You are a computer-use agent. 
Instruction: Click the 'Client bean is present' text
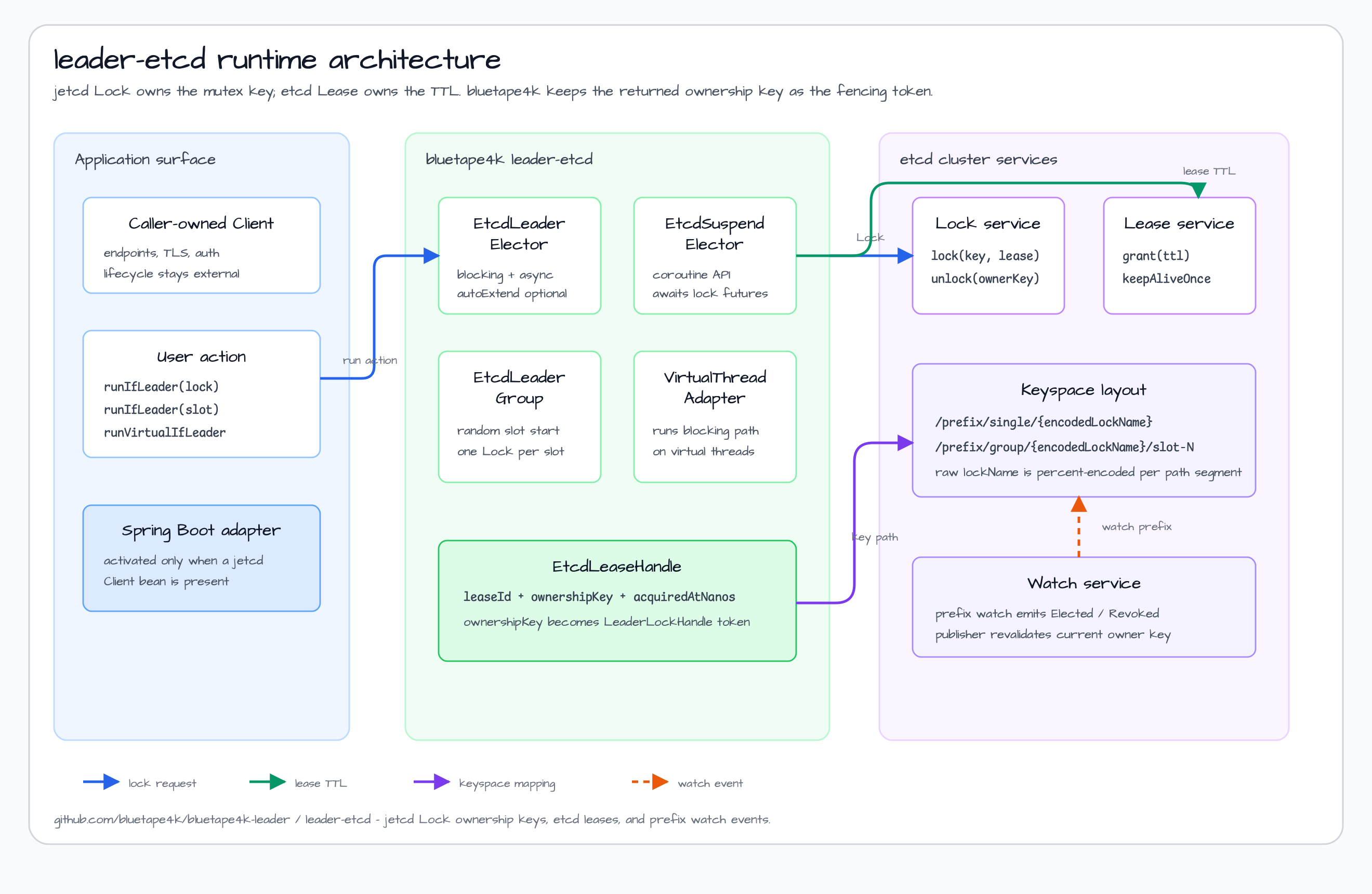click(x=166, y=581)
